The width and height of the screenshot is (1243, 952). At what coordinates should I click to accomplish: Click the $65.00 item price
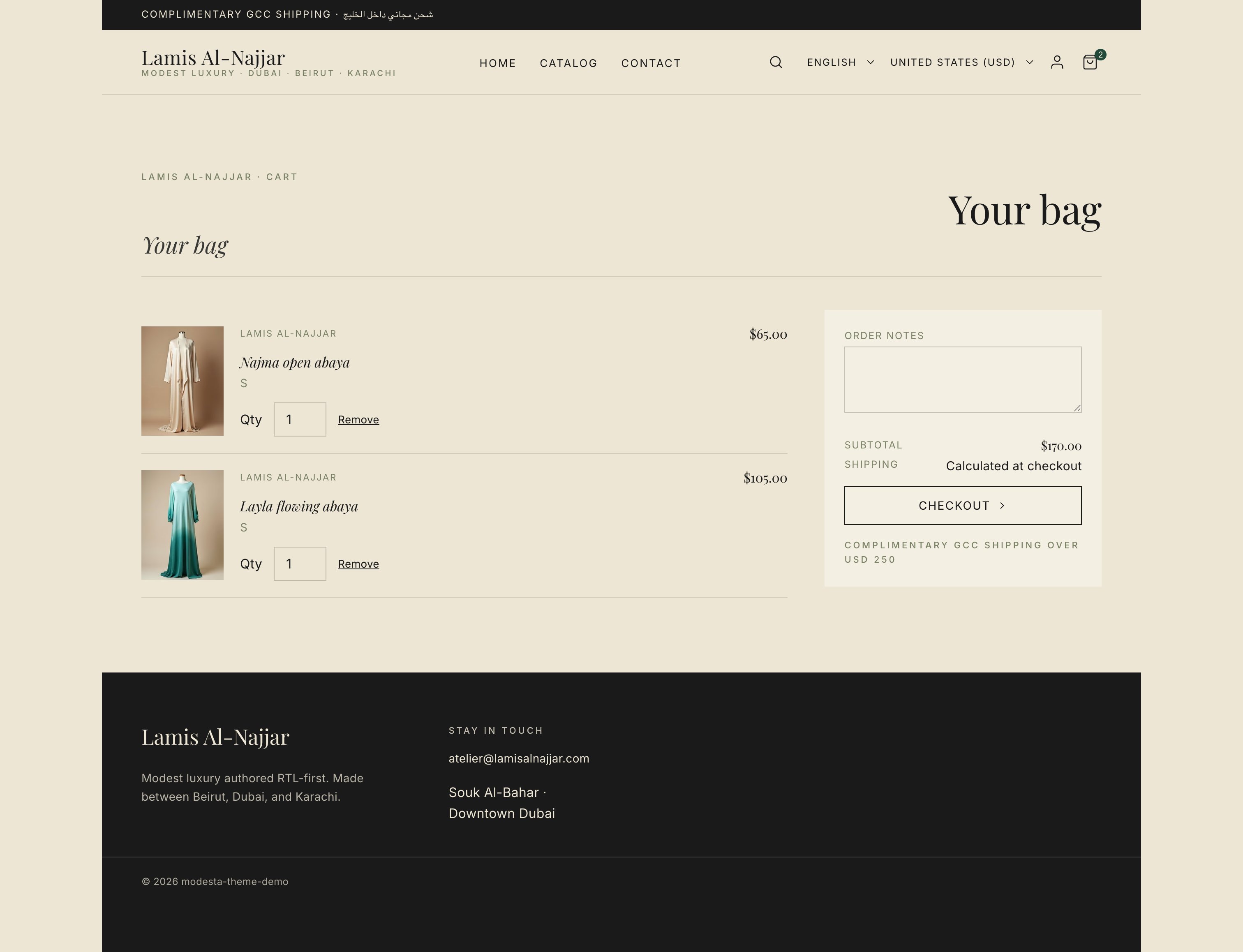click(768, 334)
